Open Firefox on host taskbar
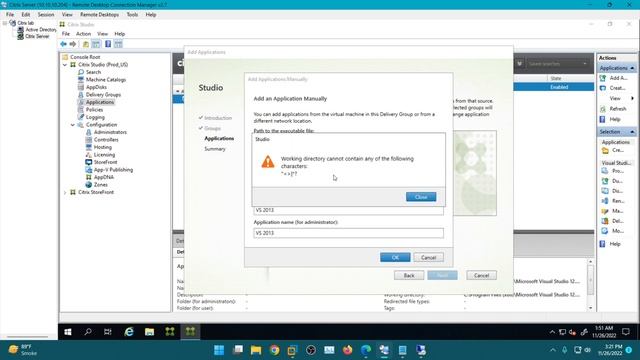Image resolution: width=640 pixels, height=360 pixels. click(347, 350)
